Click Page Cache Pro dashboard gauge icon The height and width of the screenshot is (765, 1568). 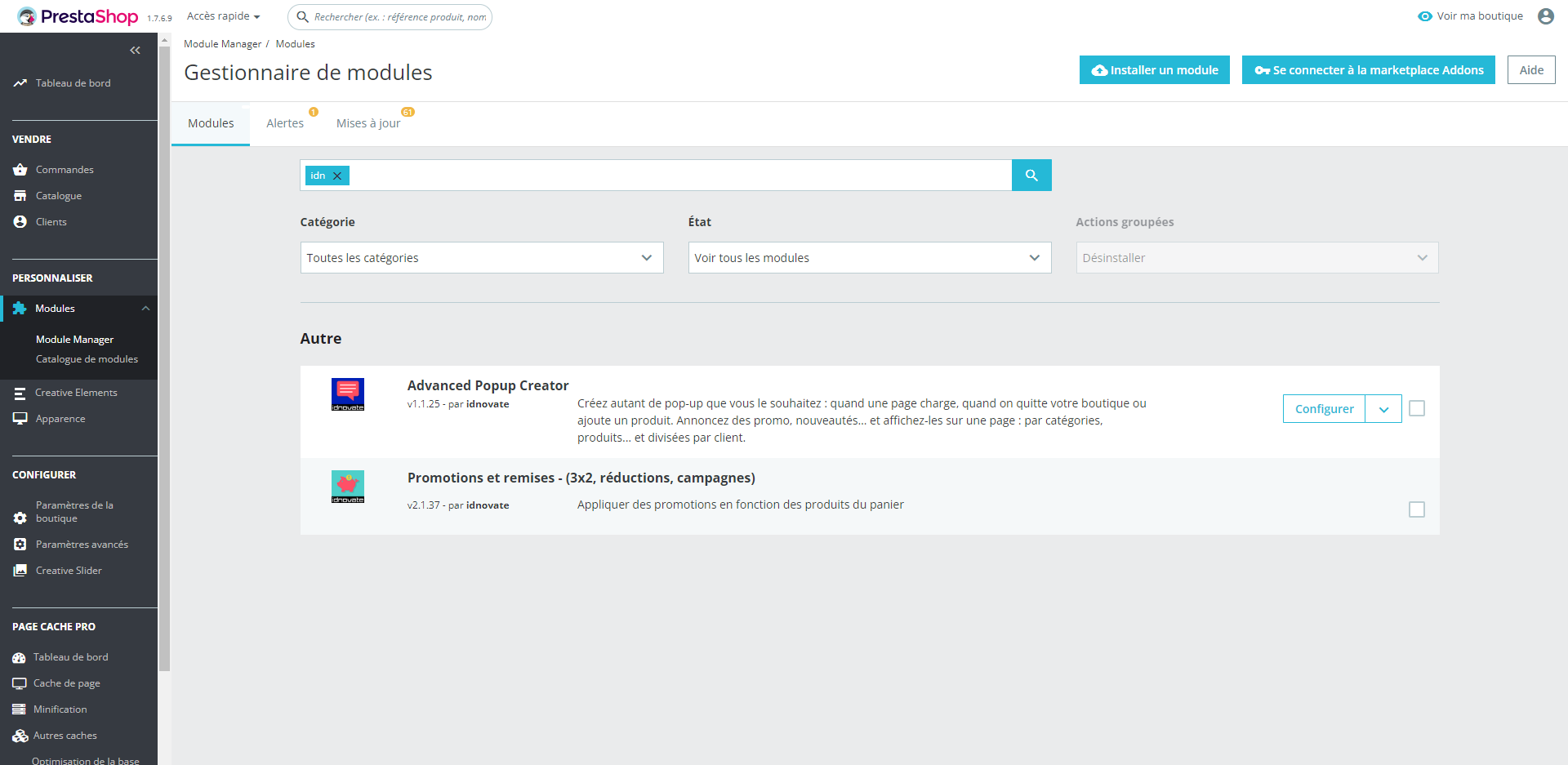click(x=19, y=658)
